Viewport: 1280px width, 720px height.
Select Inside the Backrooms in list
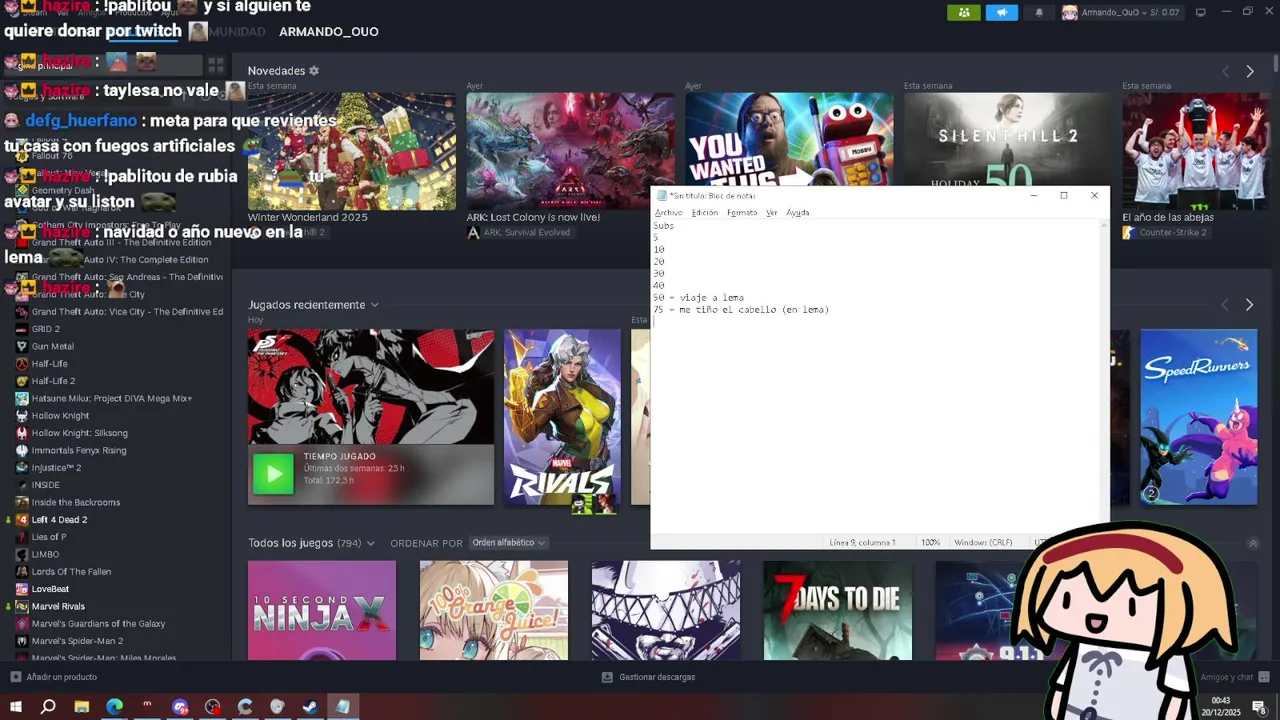click(x=76, y=502)
